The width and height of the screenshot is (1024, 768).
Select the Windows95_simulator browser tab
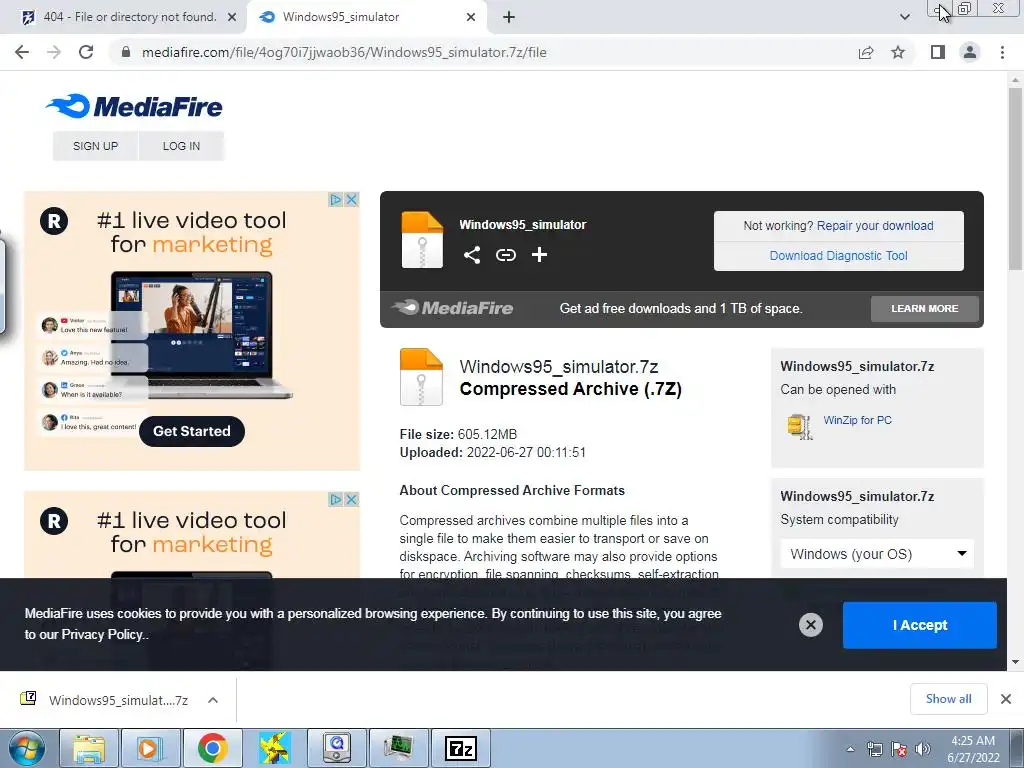[366, 17]
